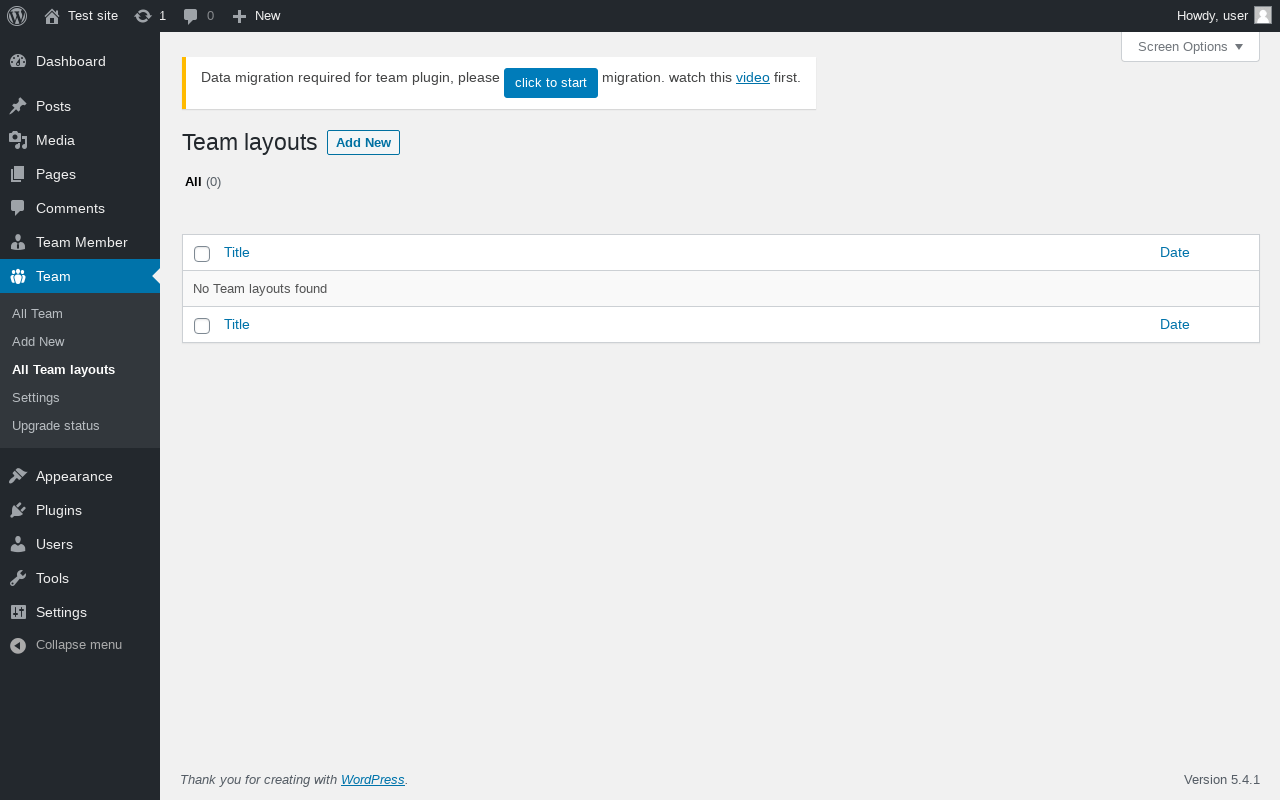Click the home icon beside Test site
Screen dimensions: 1280x800
52,16
